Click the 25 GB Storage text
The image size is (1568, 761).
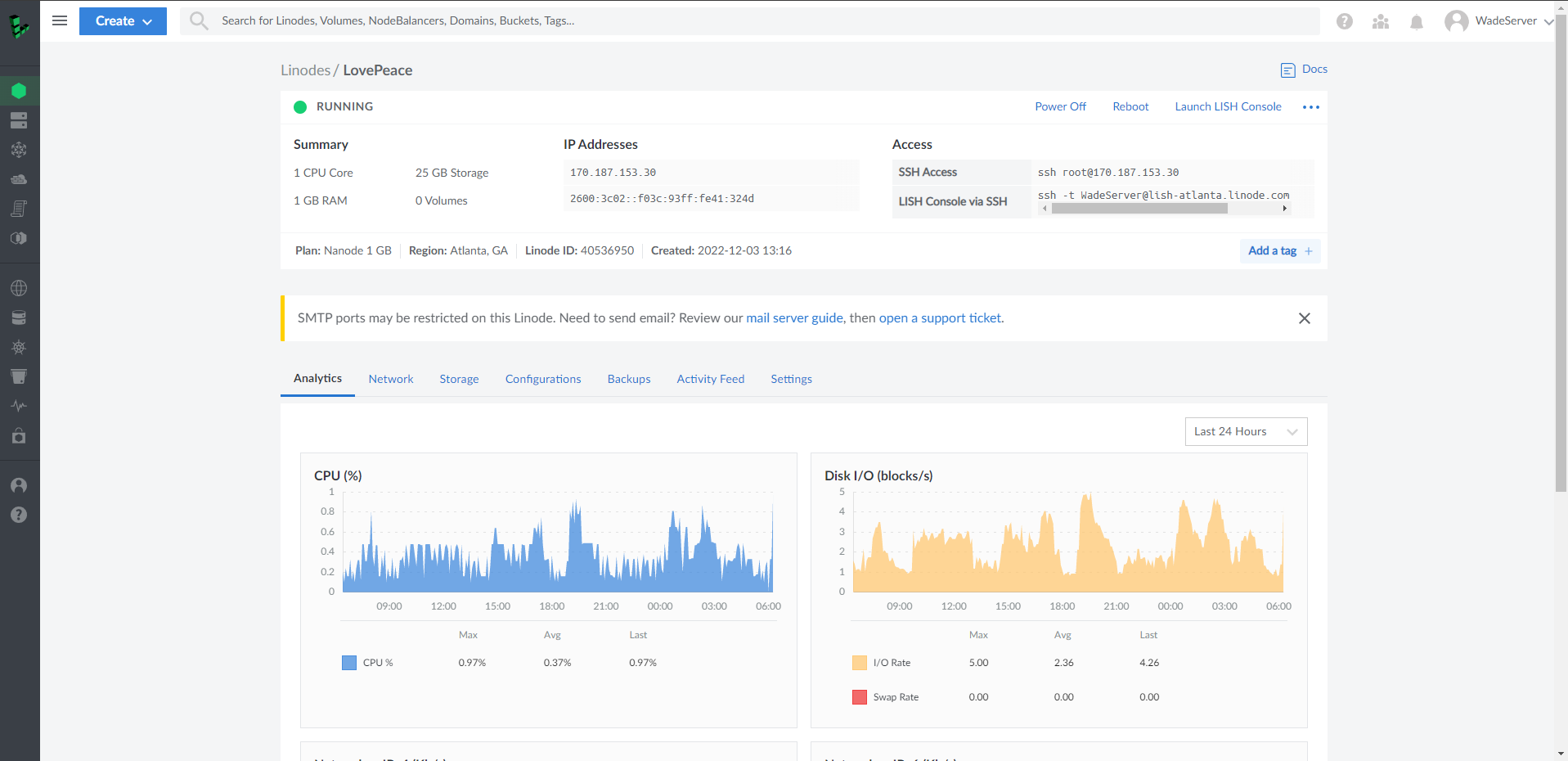452,173
